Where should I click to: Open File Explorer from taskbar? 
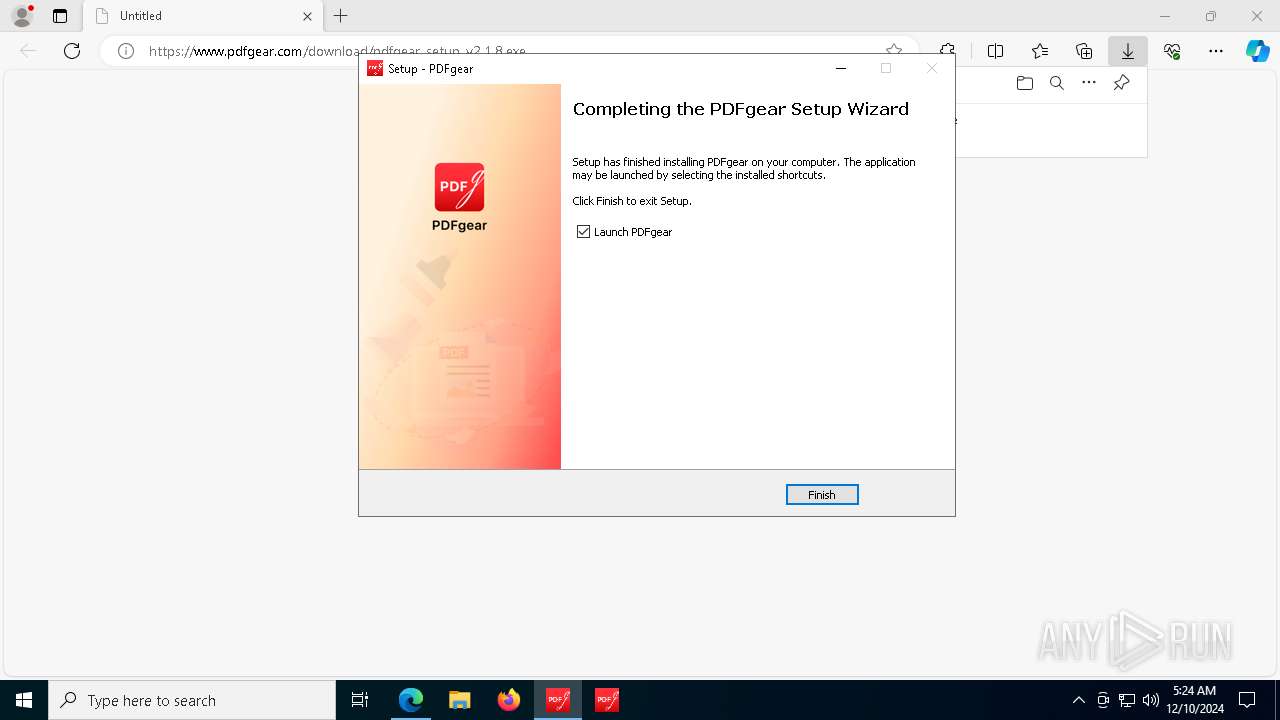459,700
